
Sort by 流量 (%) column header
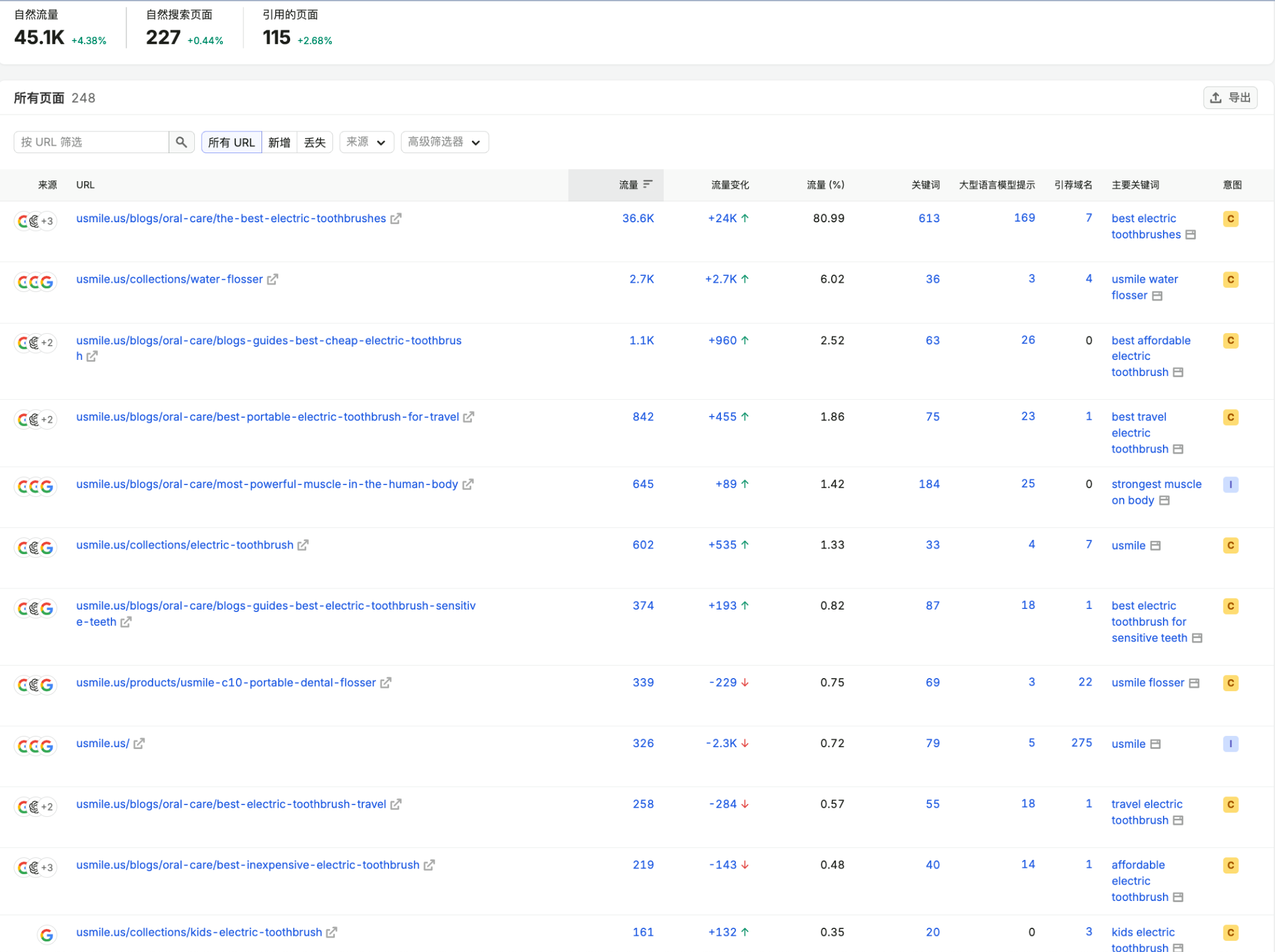pyautogui.click(x=826, y=185)
